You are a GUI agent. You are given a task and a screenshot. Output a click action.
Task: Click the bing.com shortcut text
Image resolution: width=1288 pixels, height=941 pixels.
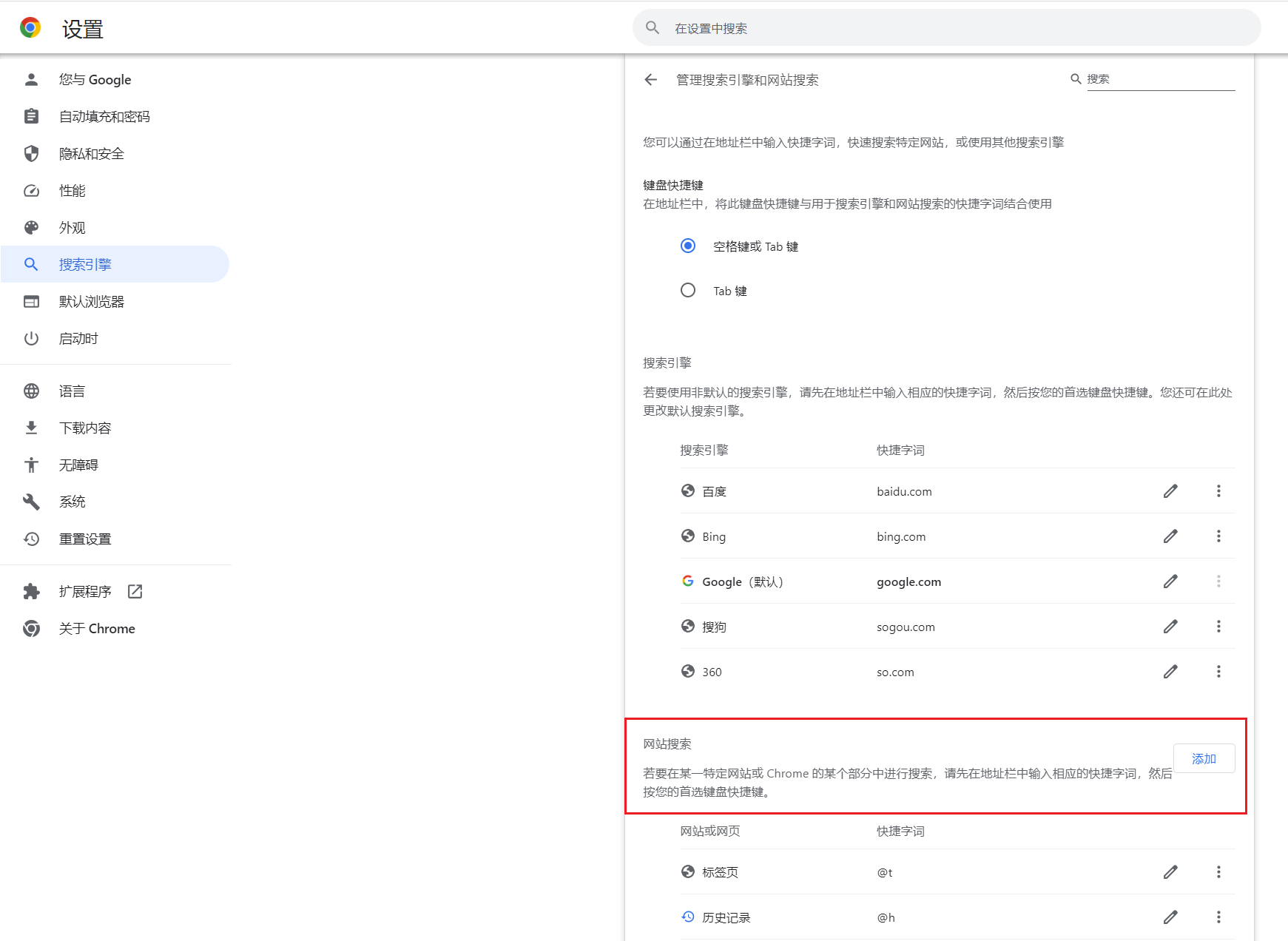[901, 537]
